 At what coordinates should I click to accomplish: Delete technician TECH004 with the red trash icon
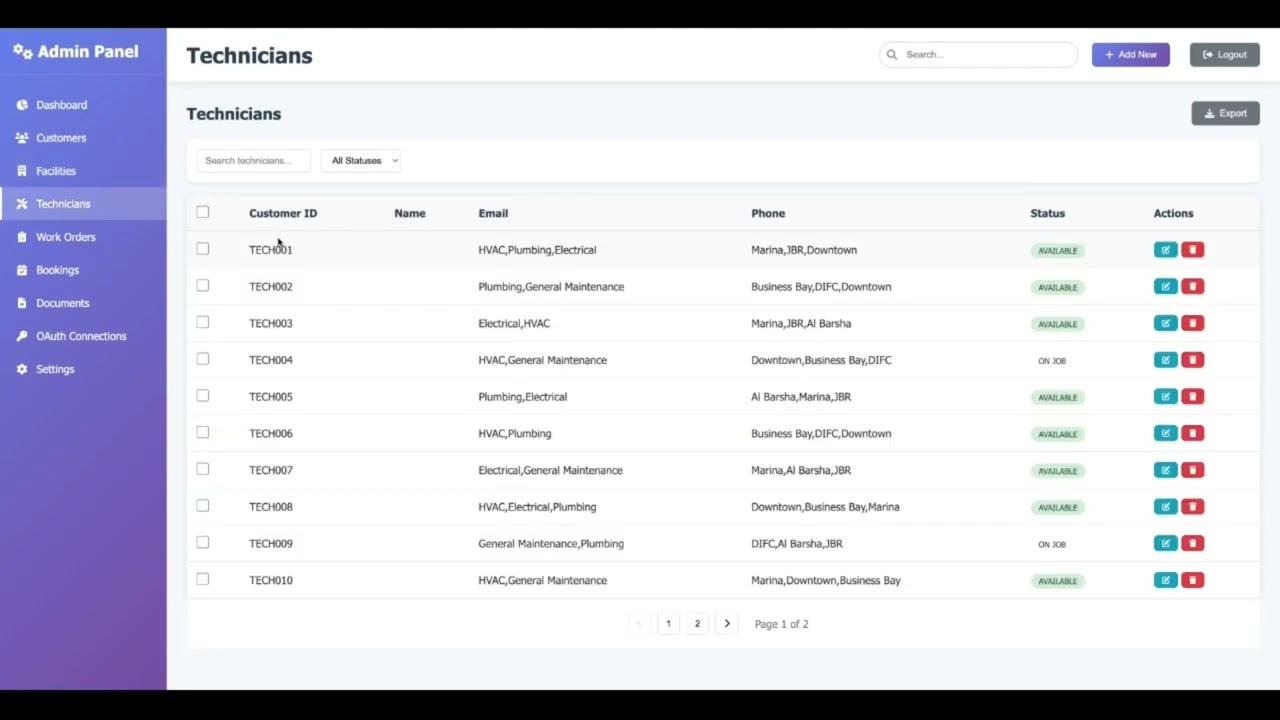click(x=1192, y=360)
